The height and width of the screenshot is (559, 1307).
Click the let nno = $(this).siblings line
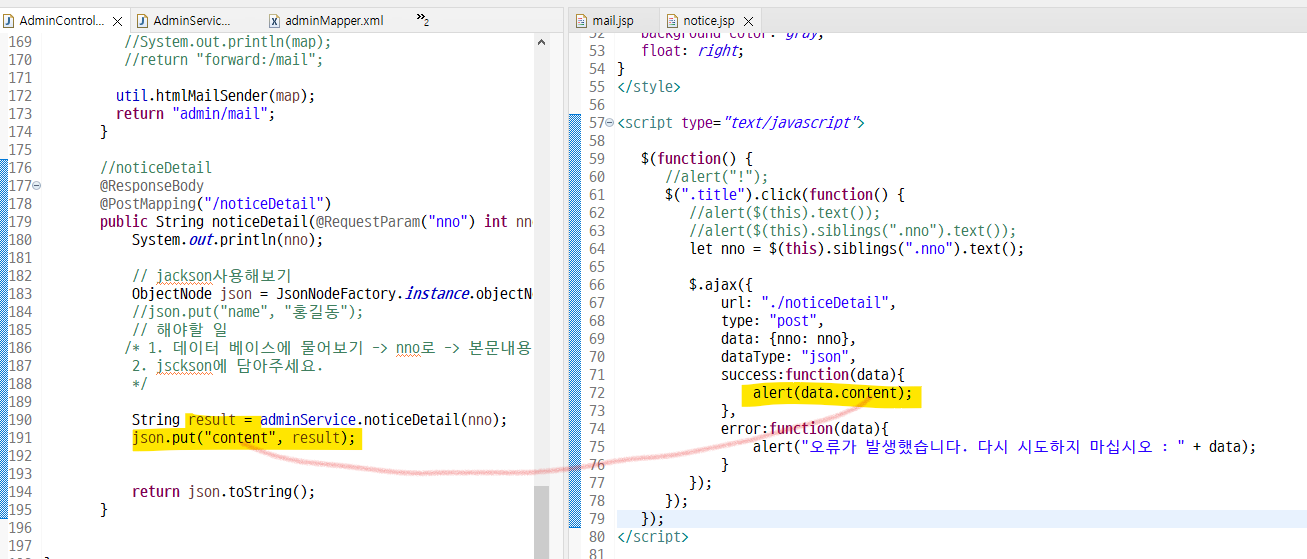pyautogui.click(x=857, y=249)
